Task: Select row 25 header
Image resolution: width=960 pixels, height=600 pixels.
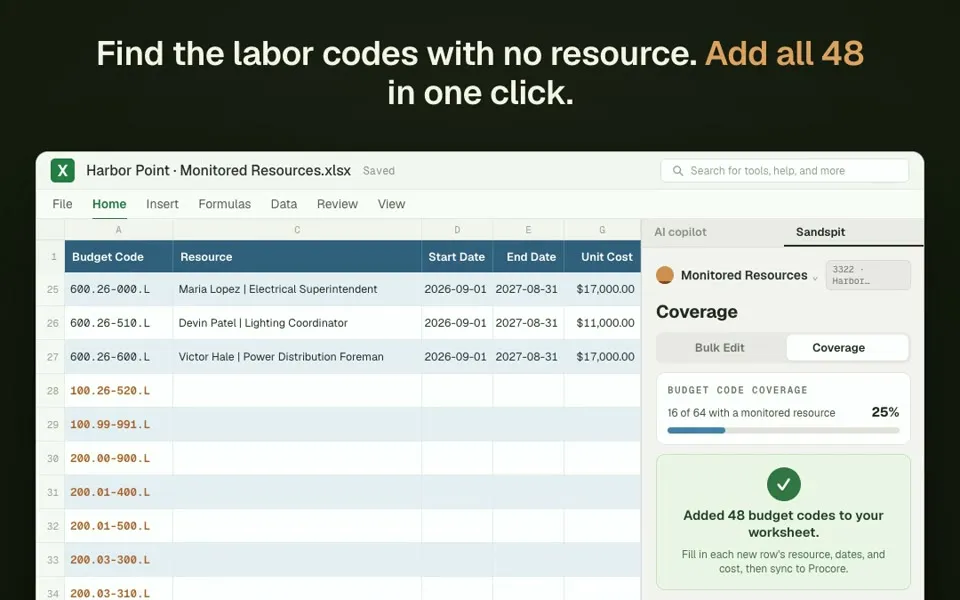Action: click(x=51, y=289)
